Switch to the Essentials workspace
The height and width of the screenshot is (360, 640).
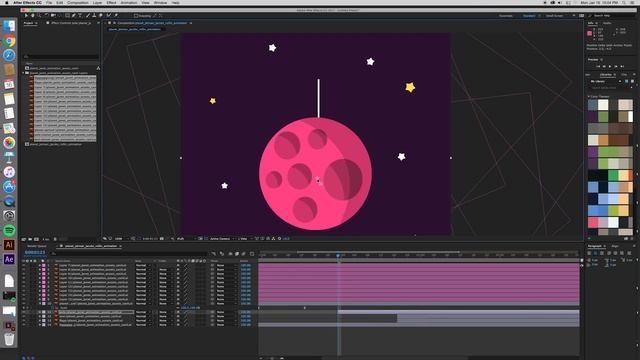tap(506, 16)
